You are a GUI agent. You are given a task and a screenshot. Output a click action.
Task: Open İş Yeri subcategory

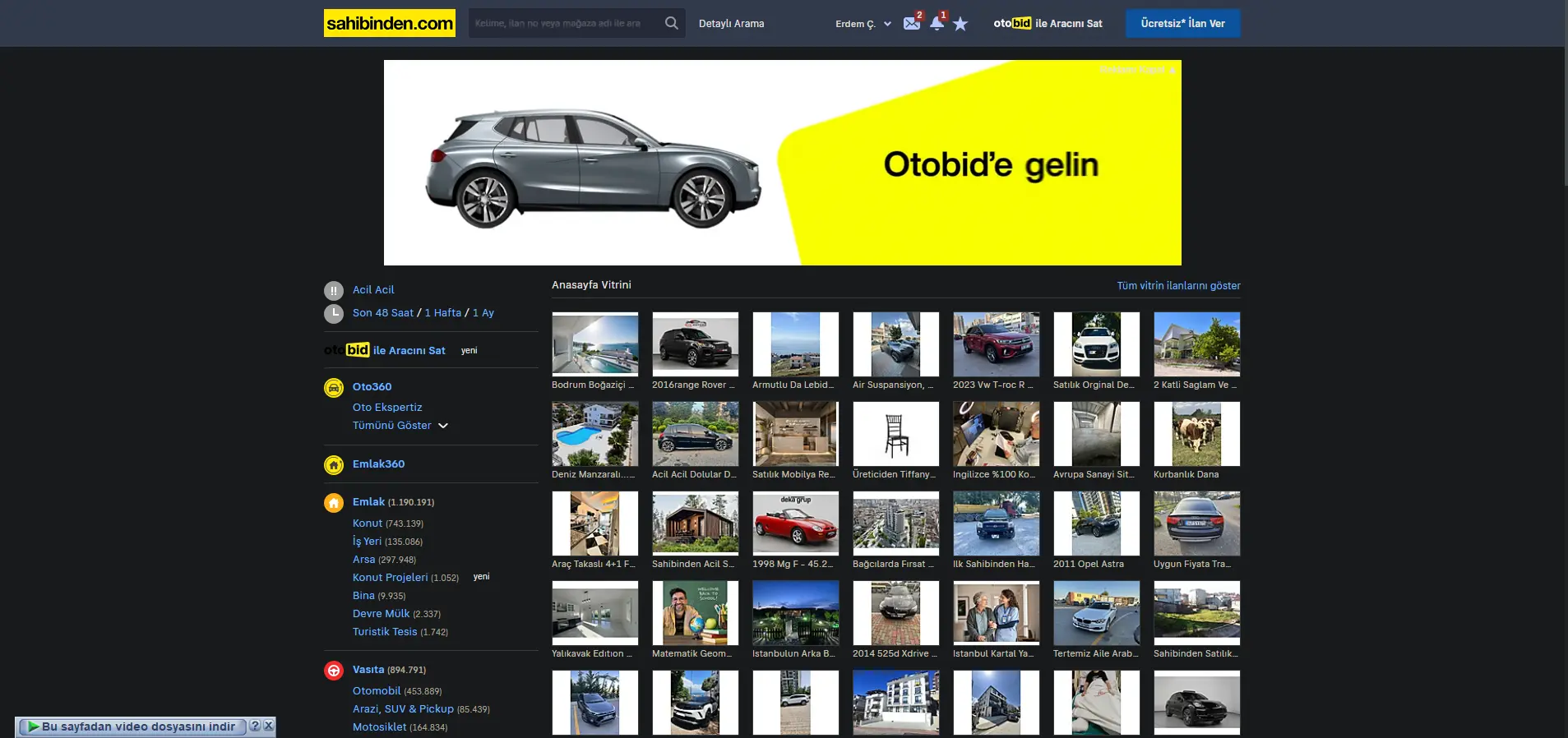click(367, 542)
